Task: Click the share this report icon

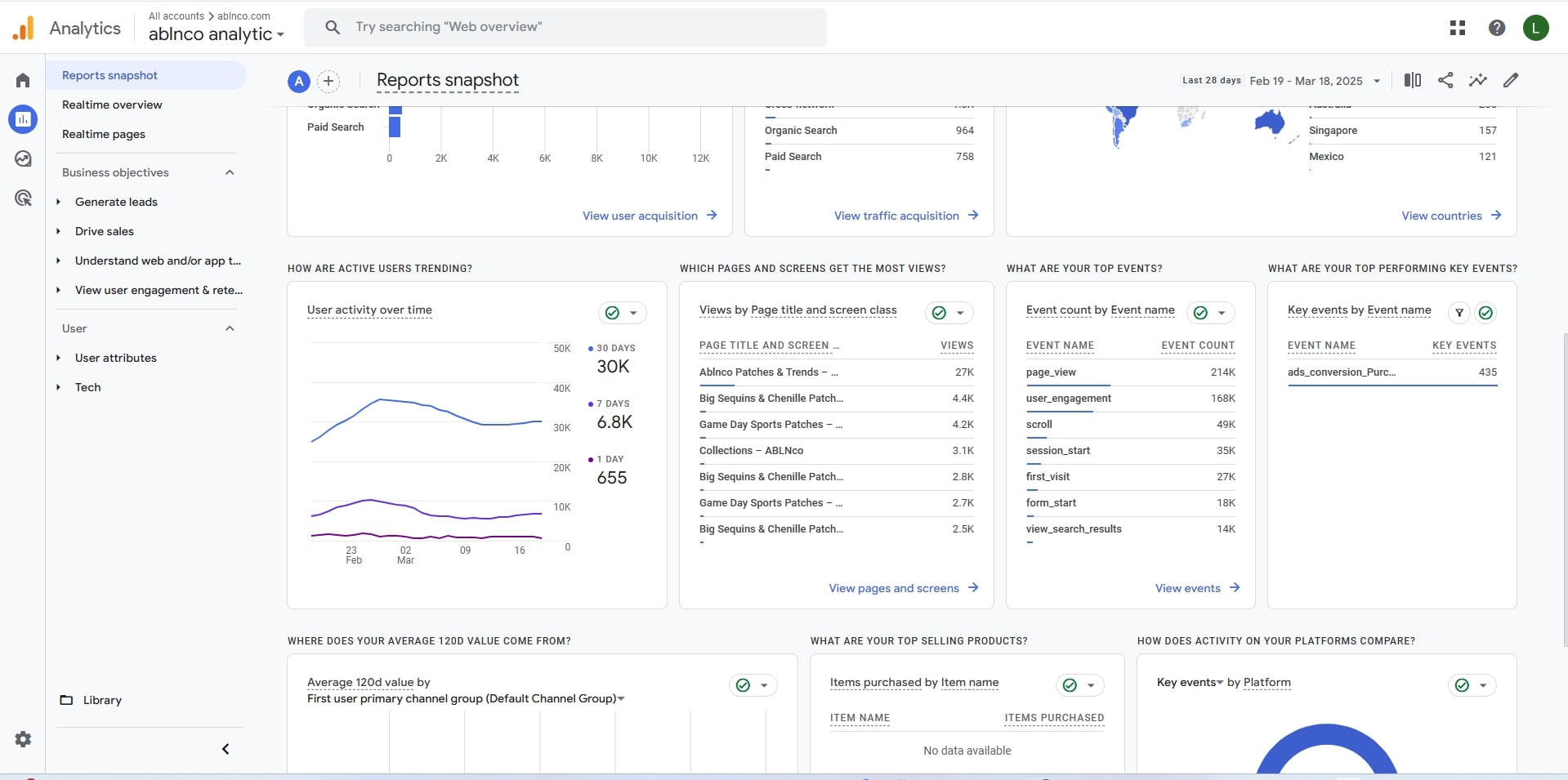Action: click(x=1445, y=80)
